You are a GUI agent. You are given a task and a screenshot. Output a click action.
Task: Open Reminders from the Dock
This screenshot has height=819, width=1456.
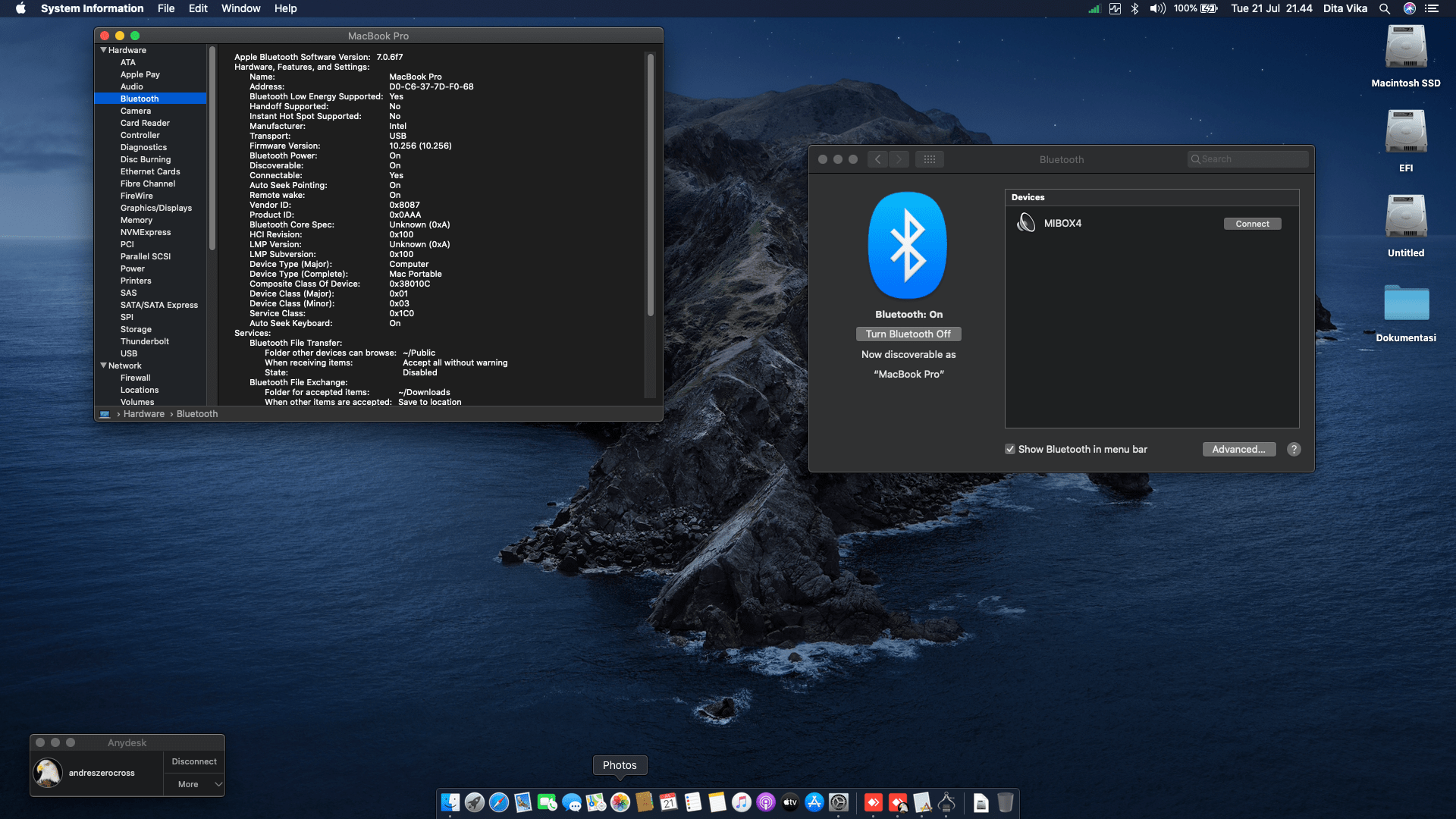coord(693,802)
